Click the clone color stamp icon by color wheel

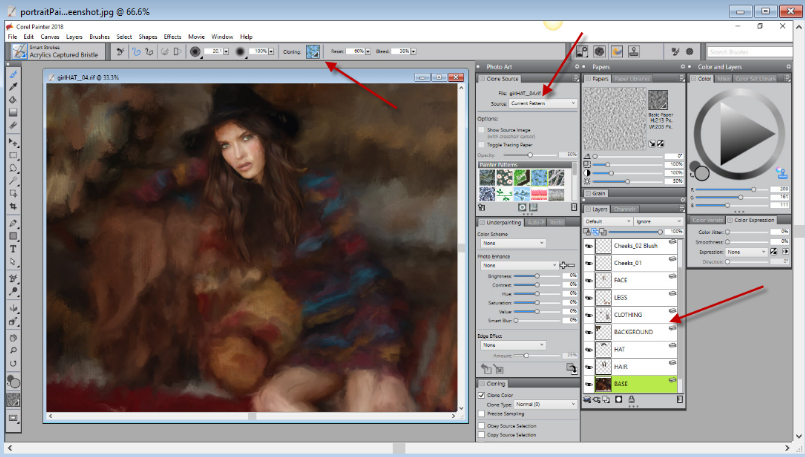pos(782,173)
